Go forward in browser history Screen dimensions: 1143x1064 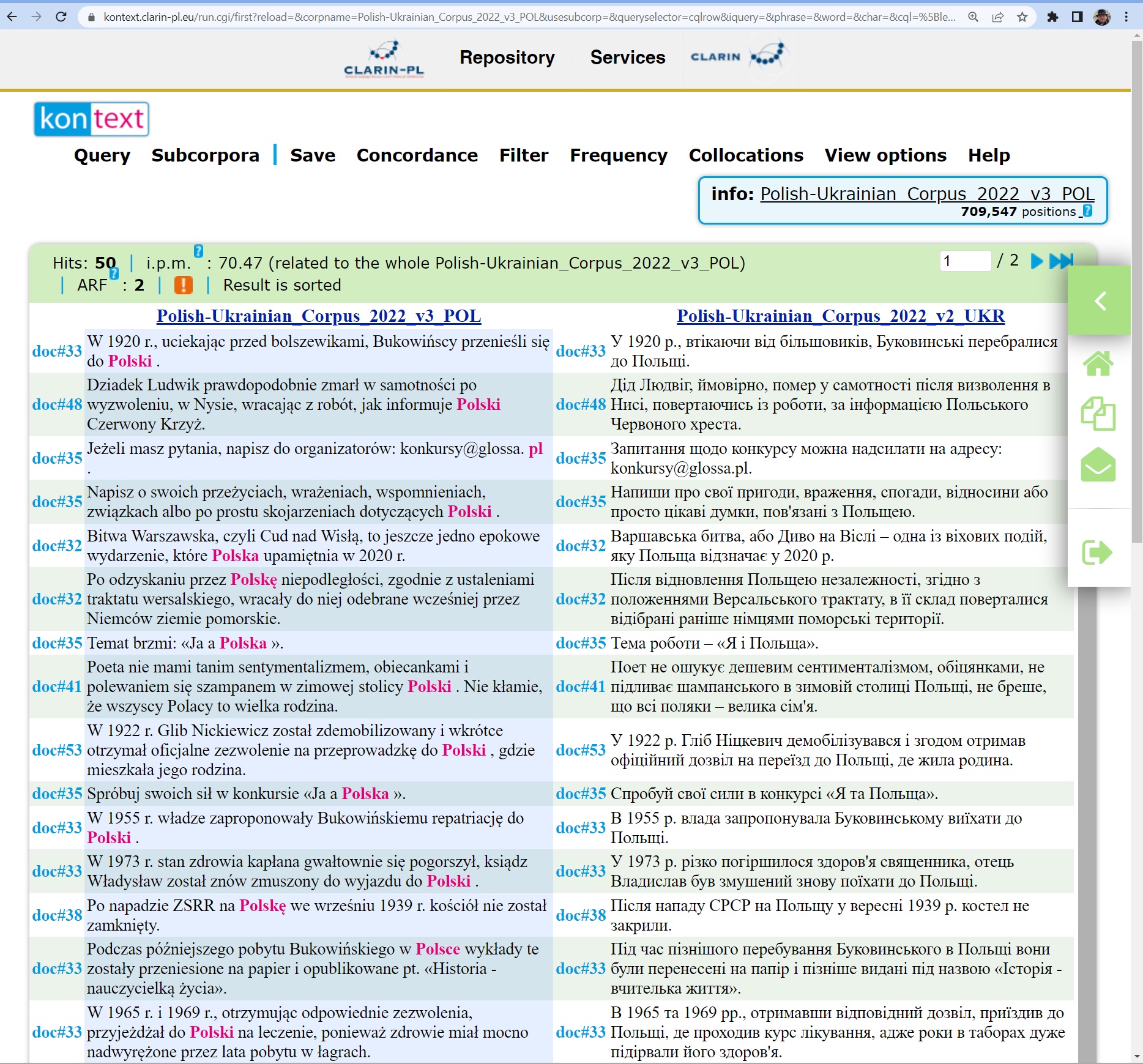pyautogui.click(x=37, y=17)
